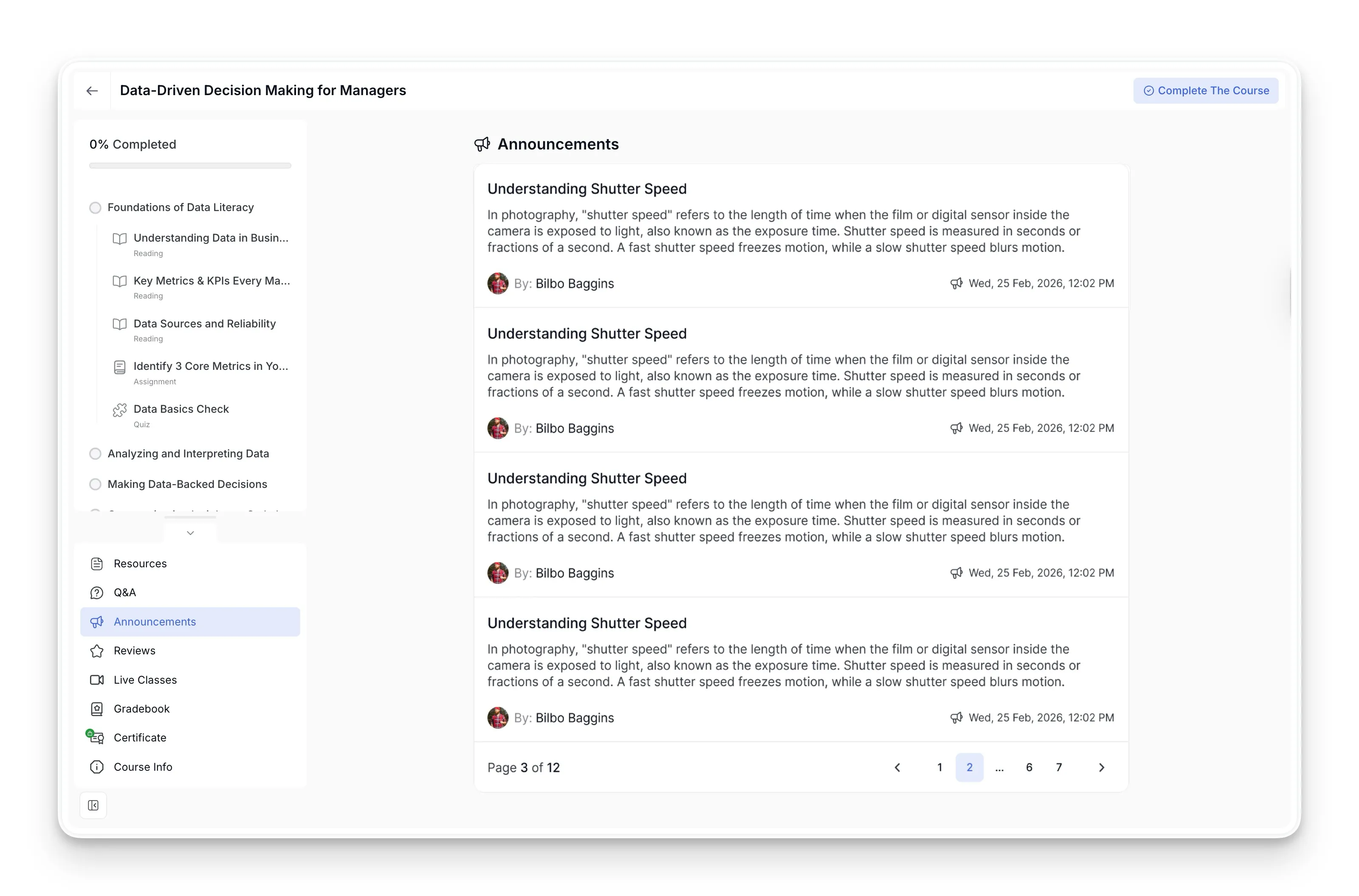The height and width of the screenshot is (896, 1359).
Task: Click megaphone icon by third announcement date
Action: click(956, 573)
